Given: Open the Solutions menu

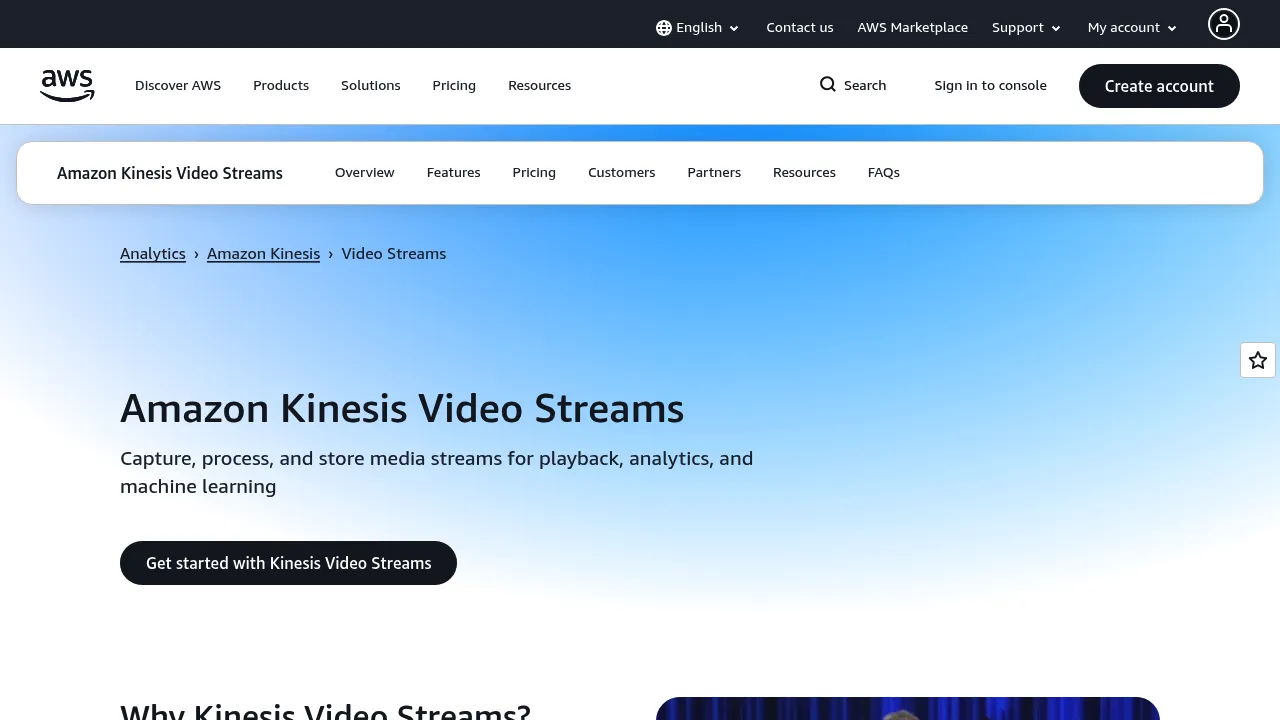Looking at the screenshot, I should [371, 86].
